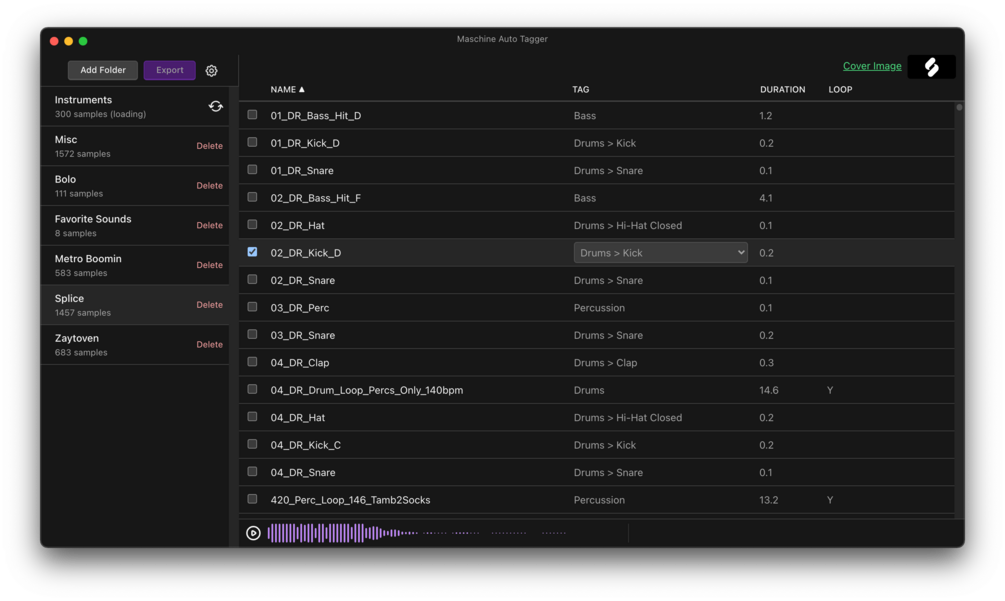Delete the Zaytoven folder
1005x601 pixels.
click(210, 345)
